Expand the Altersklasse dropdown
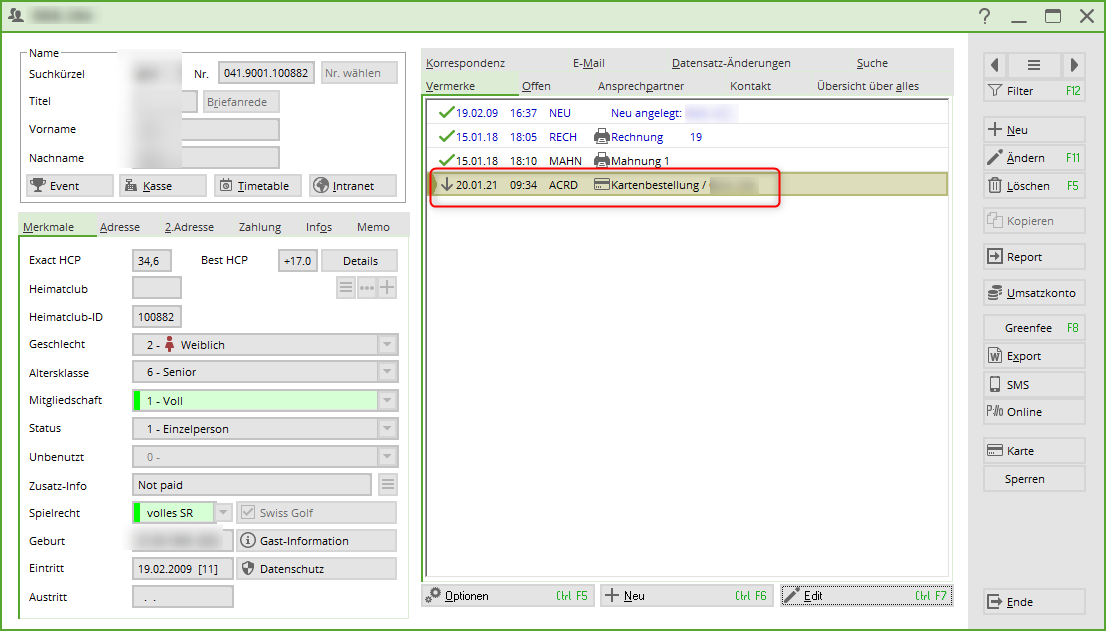The width and height of the screenshot is (1106, 631). tap(387, 372)
